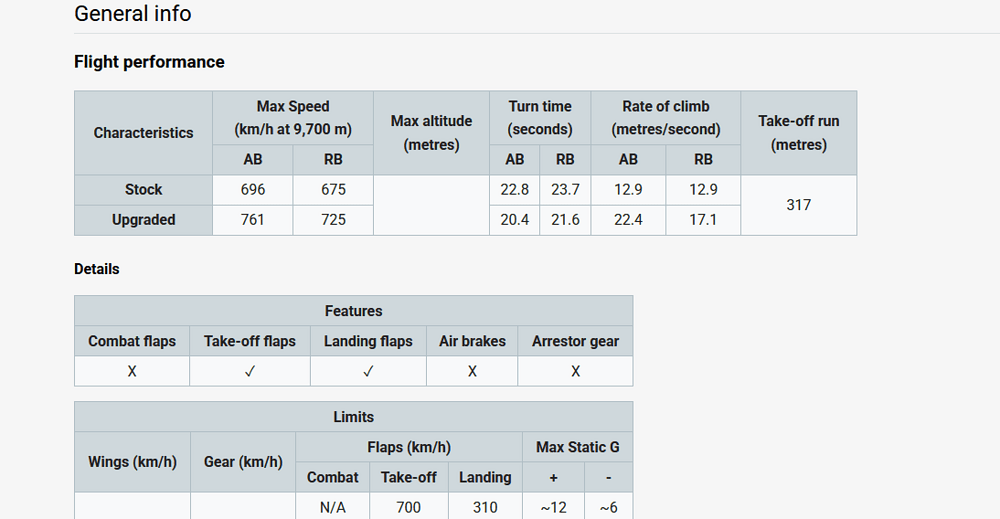Click the Limits table header
The width and height of the screenshot is (1000, 519).
tap(353, 417)
